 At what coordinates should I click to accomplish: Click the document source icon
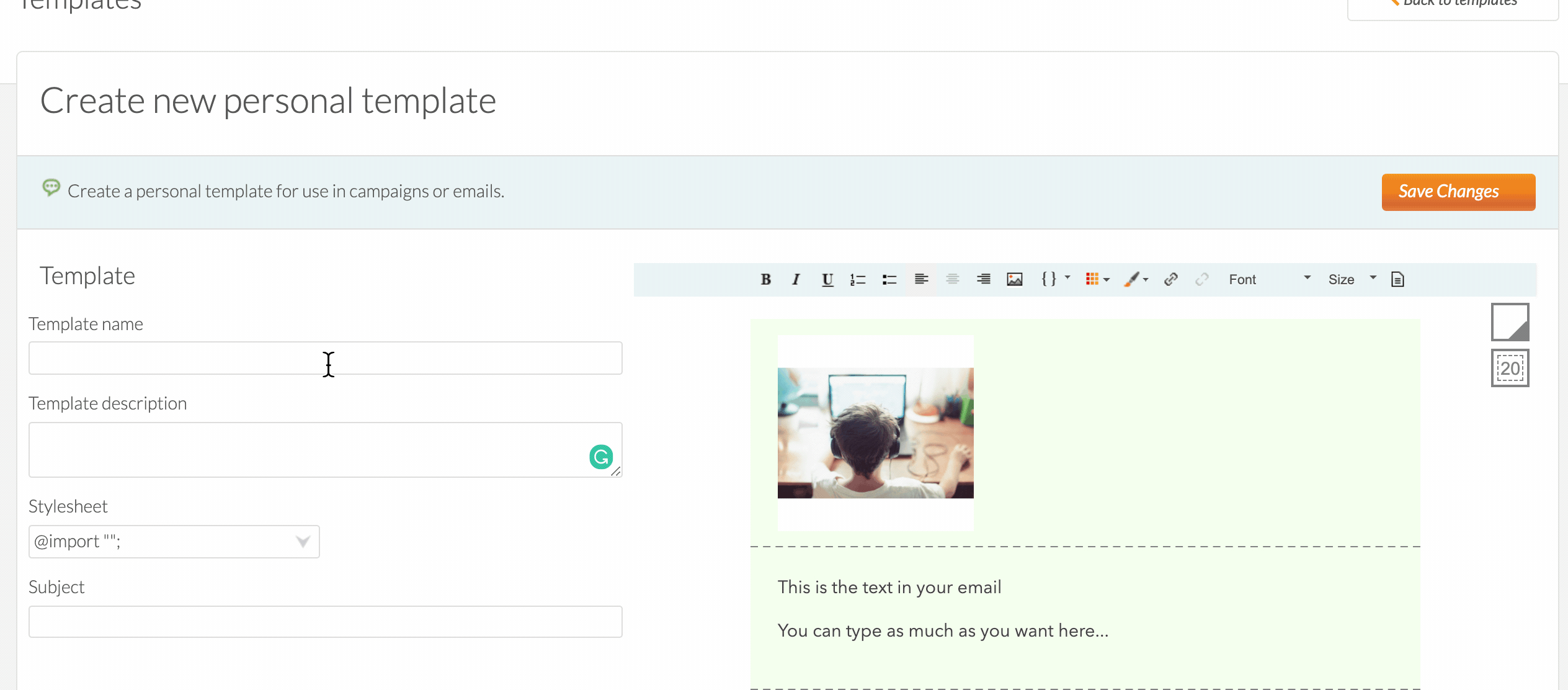1397,279
